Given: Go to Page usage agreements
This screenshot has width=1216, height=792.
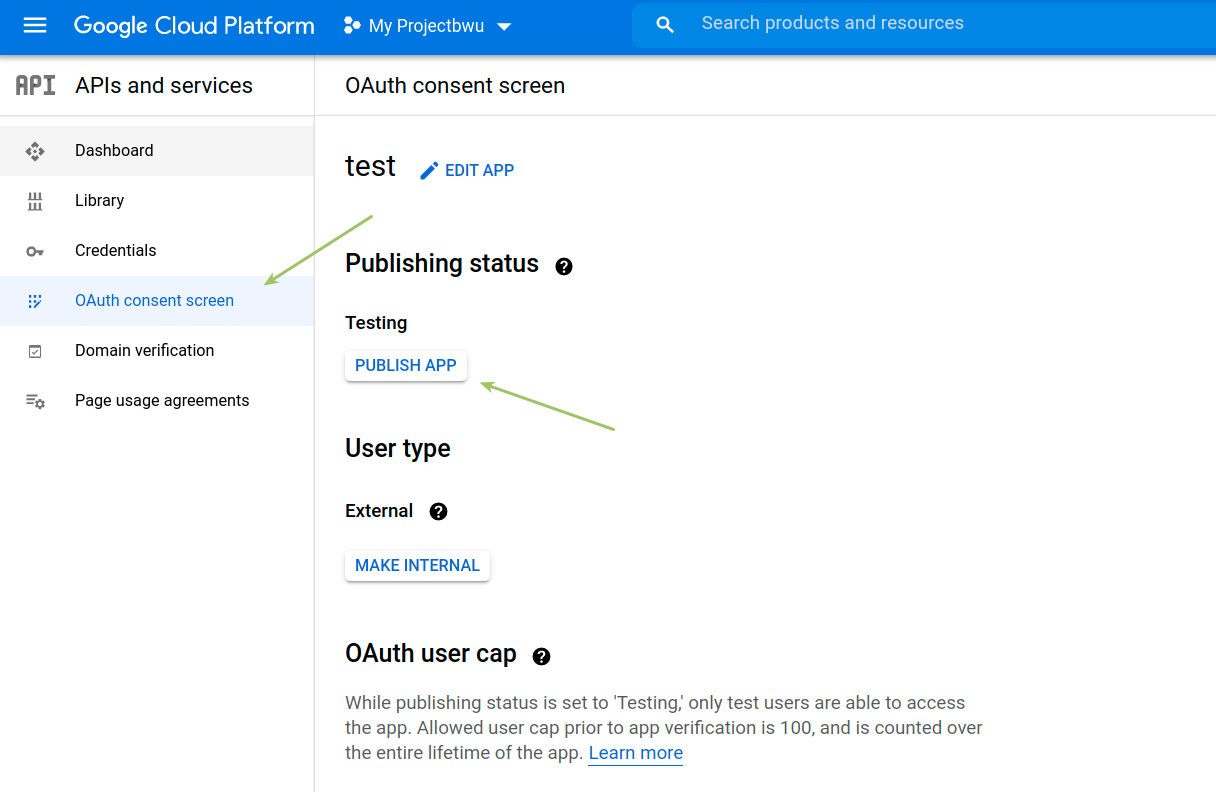Looking at the screenshot, I should pos(162,401).
